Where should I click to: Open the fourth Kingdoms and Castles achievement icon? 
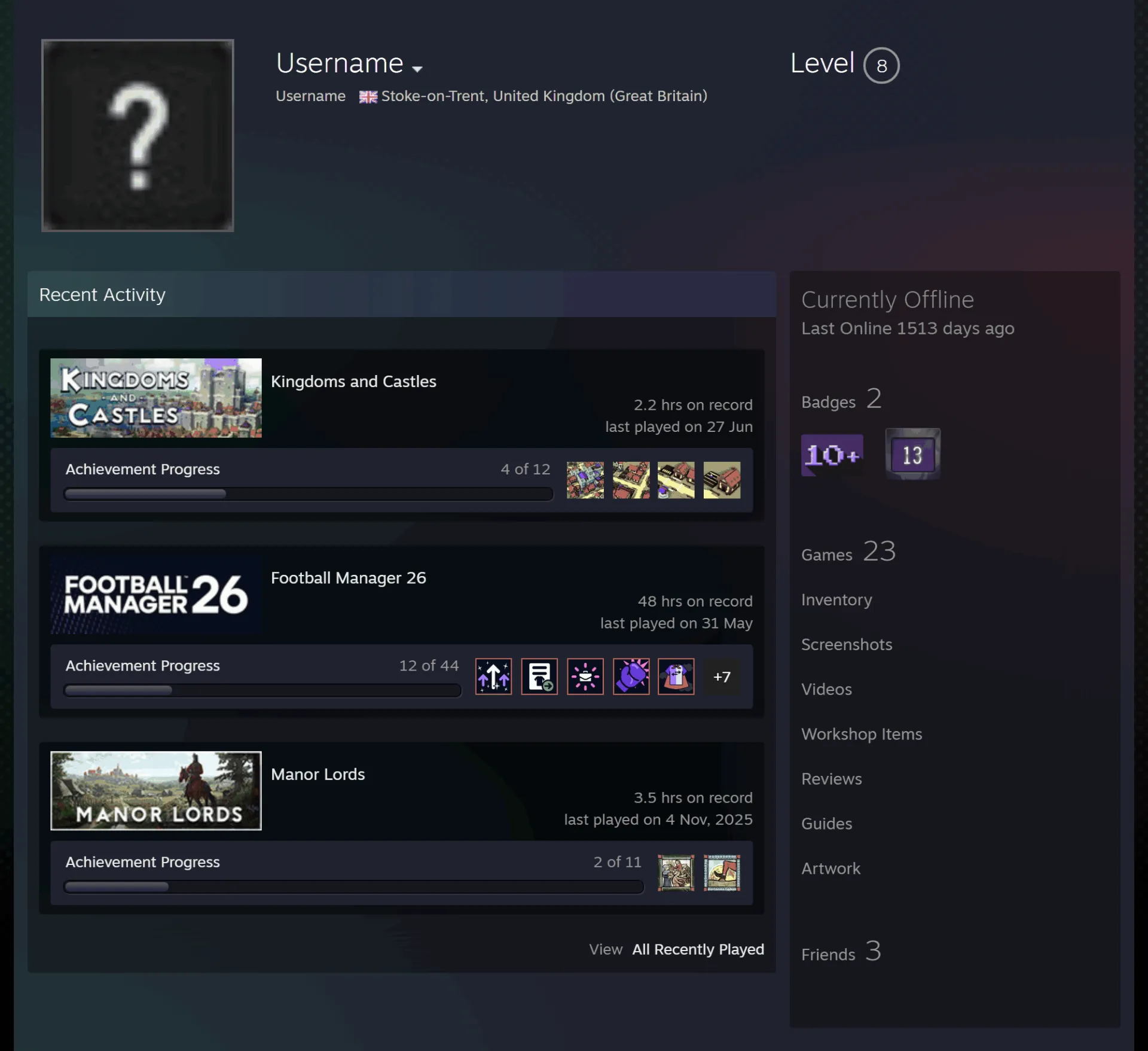pos(722,480)
